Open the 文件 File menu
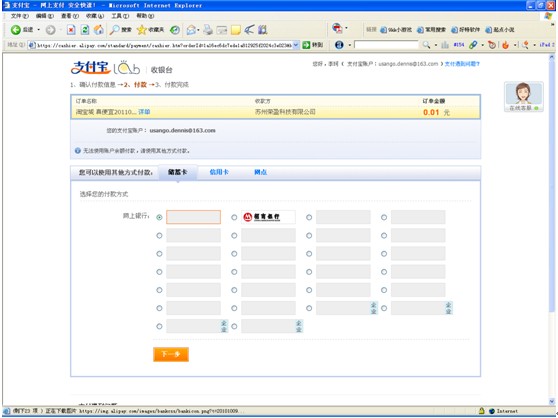The image size is (558, 418). pos(20,16)
